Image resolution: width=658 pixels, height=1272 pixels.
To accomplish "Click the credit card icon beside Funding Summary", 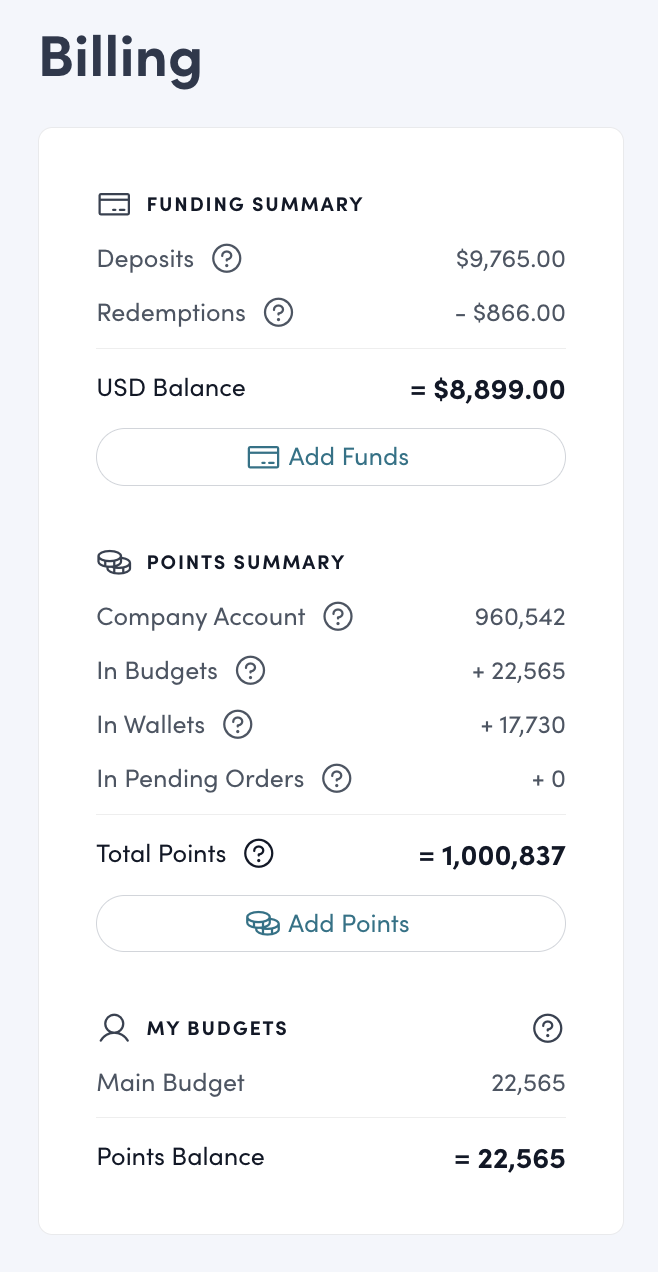I will coord(115,203).
